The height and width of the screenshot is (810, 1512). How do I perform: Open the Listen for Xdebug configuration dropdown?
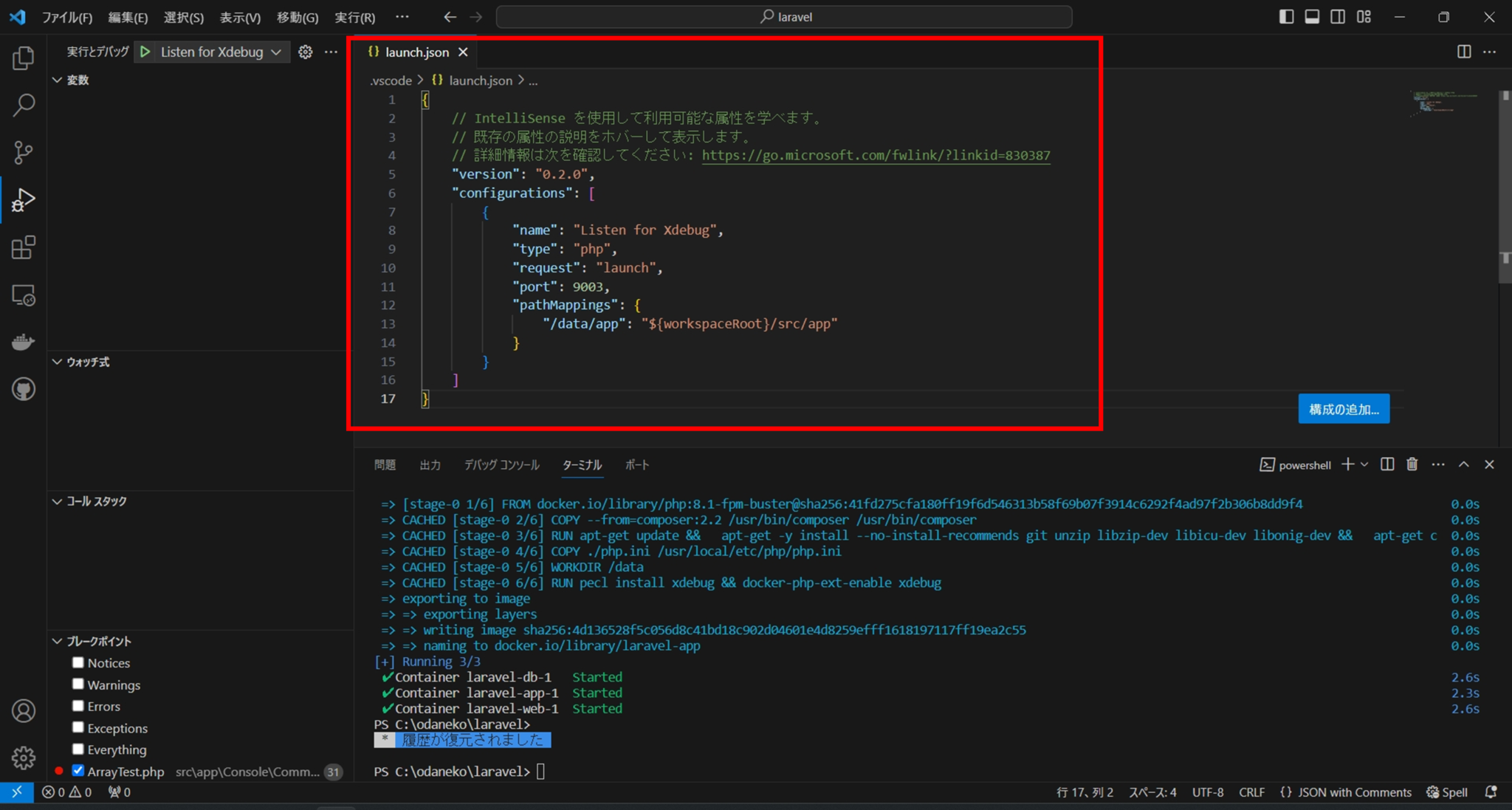[276, 52]
